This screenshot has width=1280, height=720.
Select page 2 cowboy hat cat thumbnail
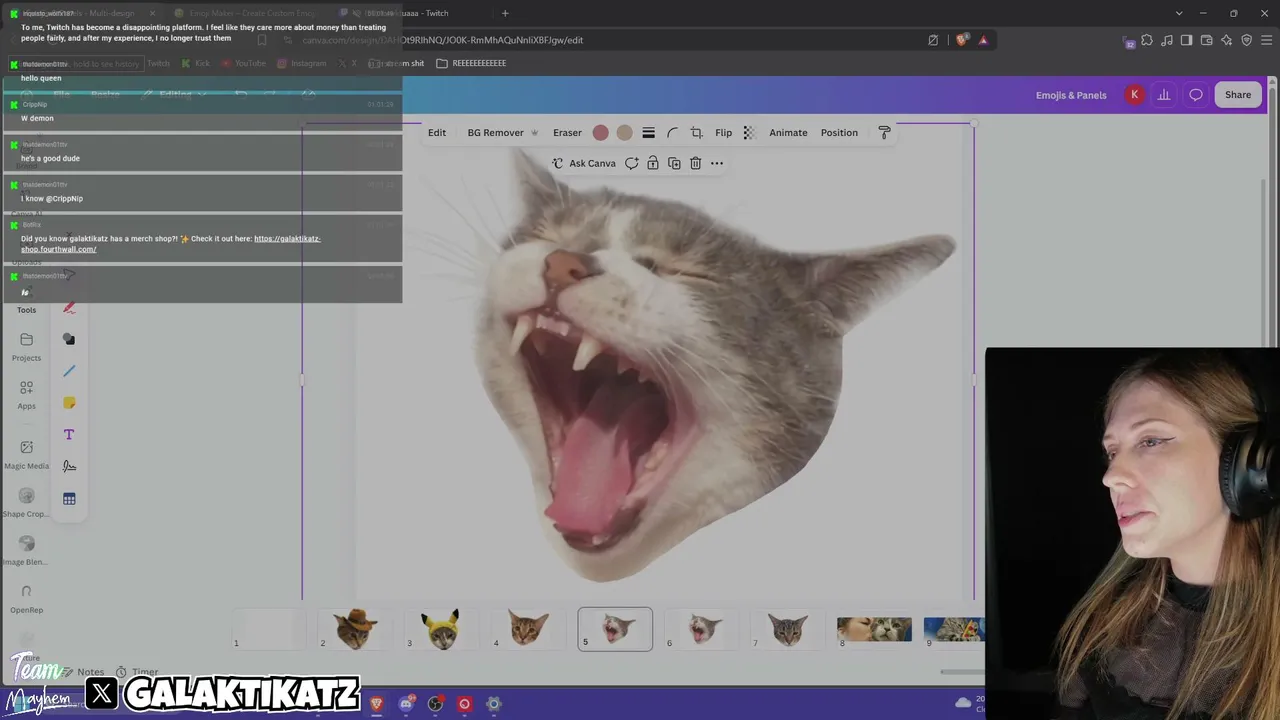pyautogui.click(x=355, y=629)
